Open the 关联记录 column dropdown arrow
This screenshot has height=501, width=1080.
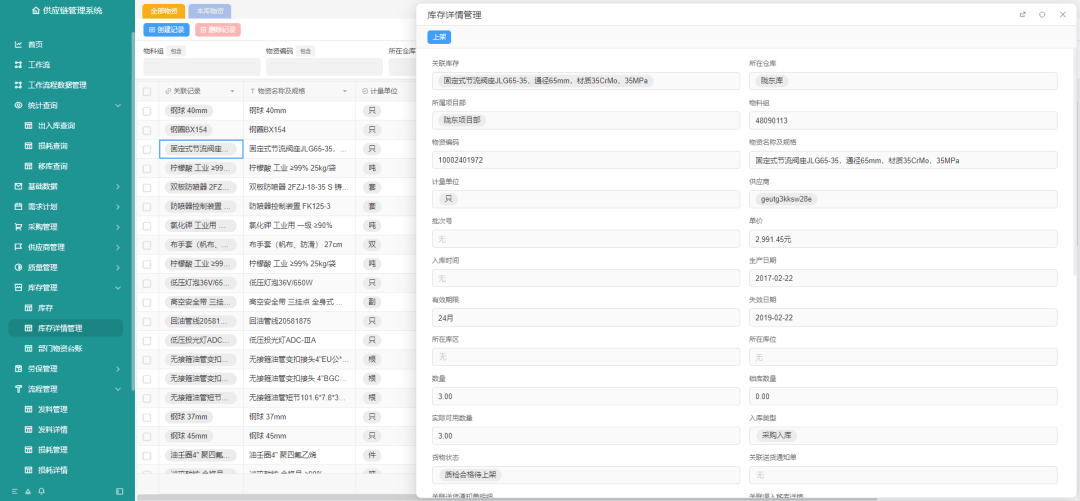pyautogui.click(x=232, y=91)
